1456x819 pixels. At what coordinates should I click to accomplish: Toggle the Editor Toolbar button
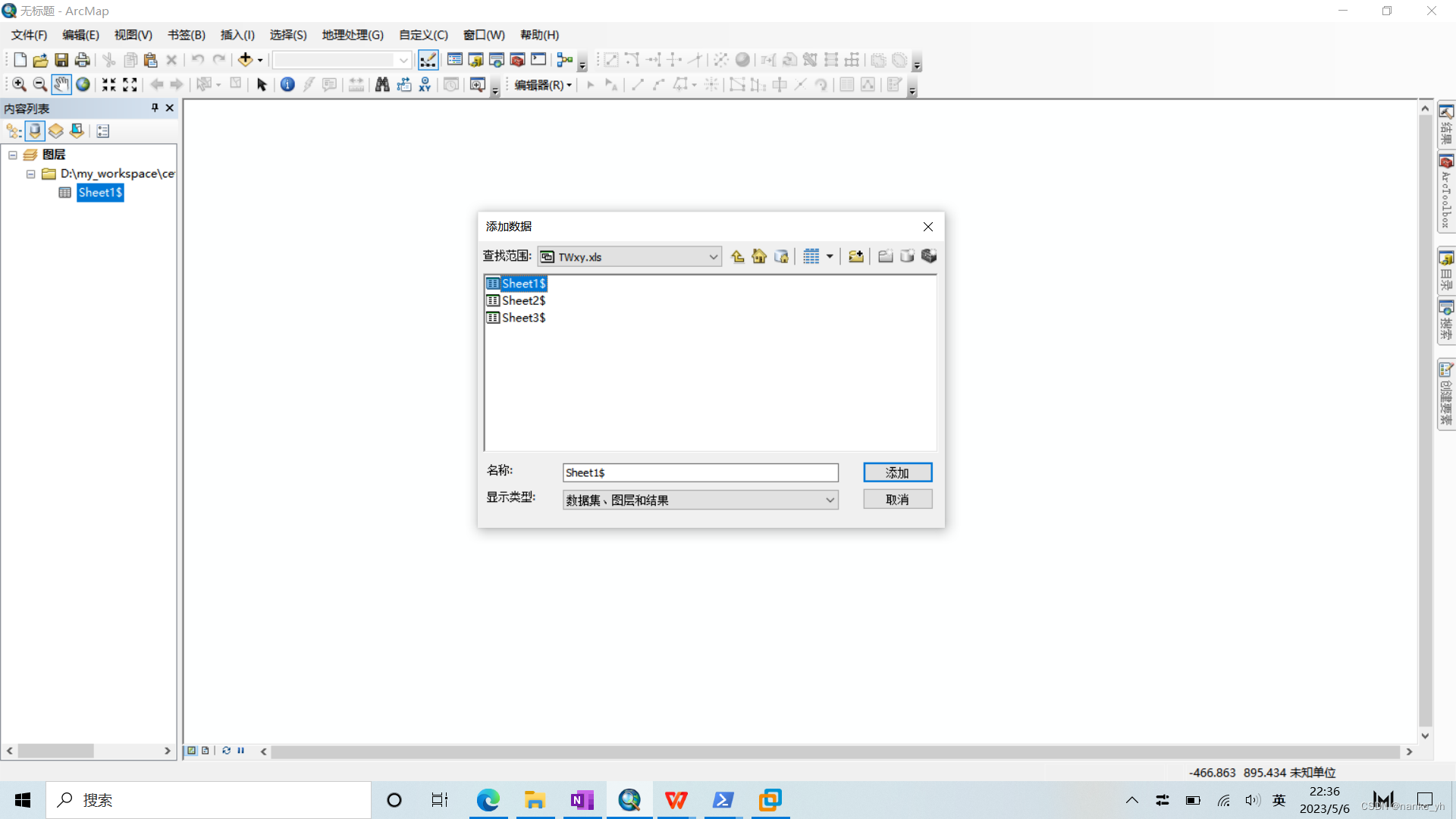point(428,60)
